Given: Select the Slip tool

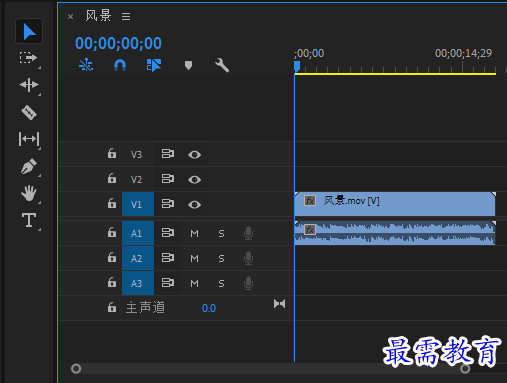Looking at the screenshot, I should (29, 139).
